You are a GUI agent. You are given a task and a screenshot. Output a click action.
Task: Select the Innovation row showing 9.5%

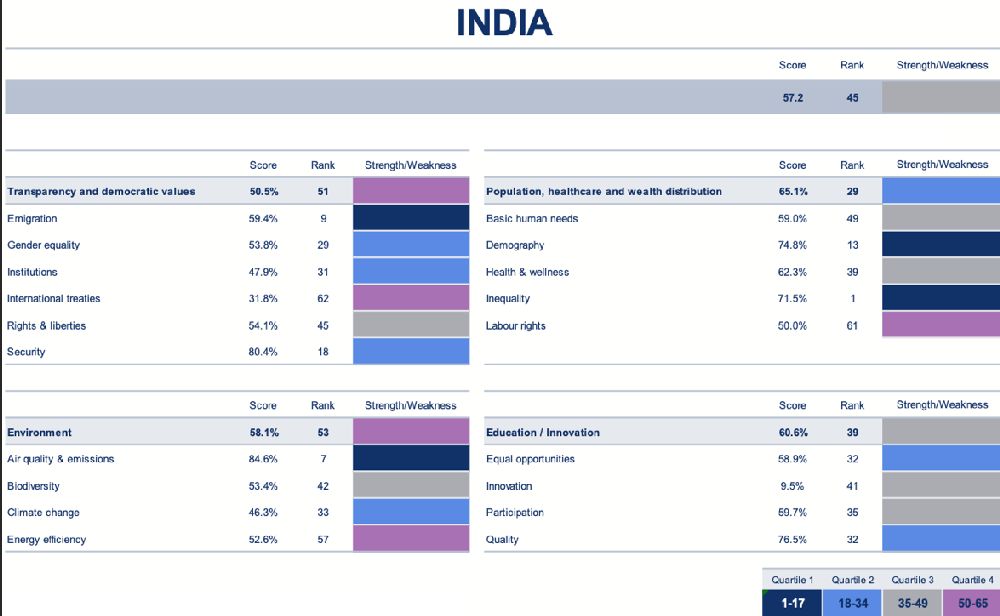(x=510, y=485)
